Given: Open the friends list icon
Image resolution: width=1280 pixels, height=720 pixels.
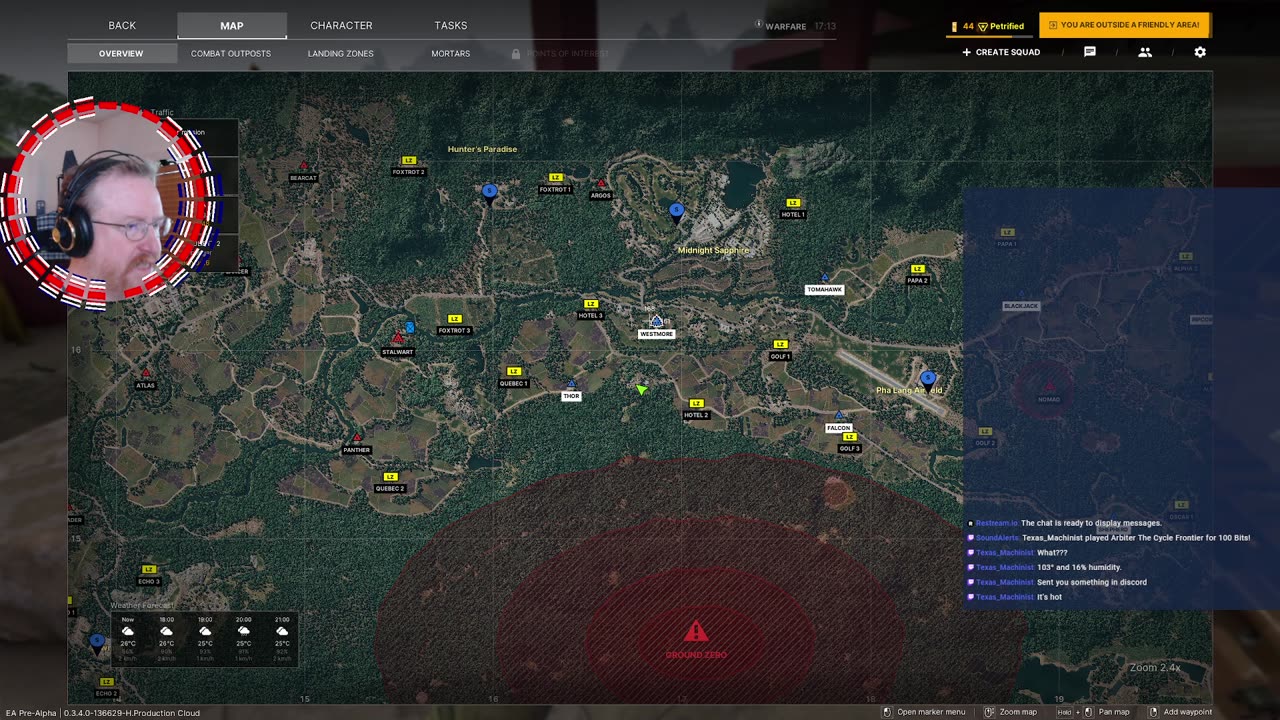Looking at the screenshot, I should click(1145, 52).
